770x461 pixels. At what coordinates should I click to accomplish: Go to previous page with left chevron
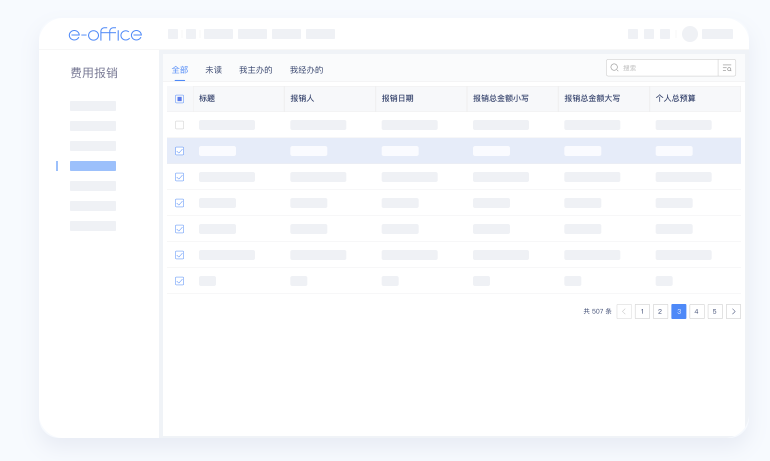624,311
